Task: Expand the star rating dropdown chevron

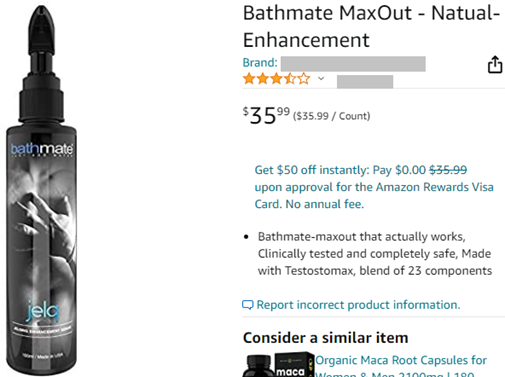Action: coord(321,79)
